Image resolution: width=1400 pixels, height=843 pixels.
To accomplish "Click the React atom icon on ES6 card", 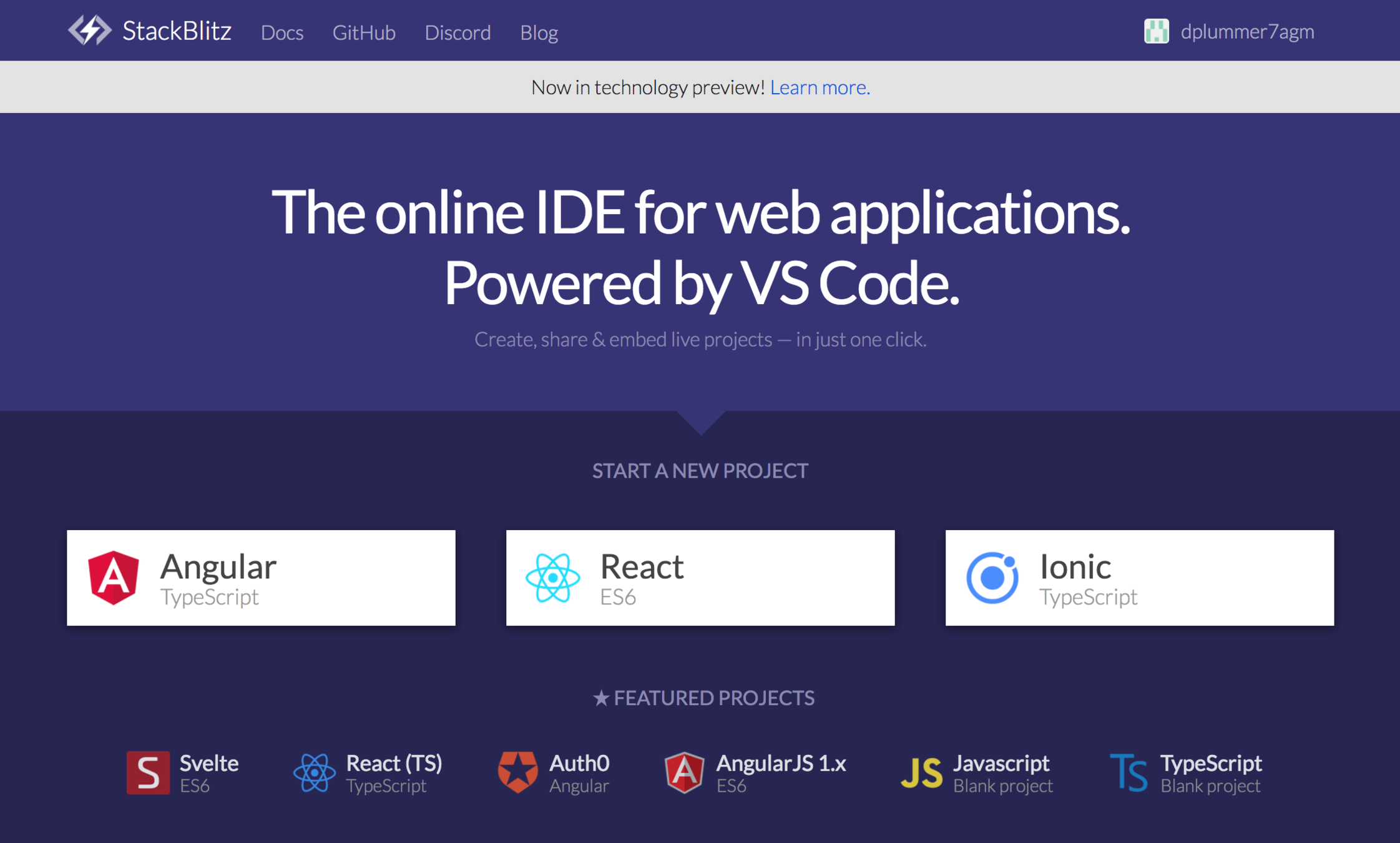I will (x=552, y=578).
